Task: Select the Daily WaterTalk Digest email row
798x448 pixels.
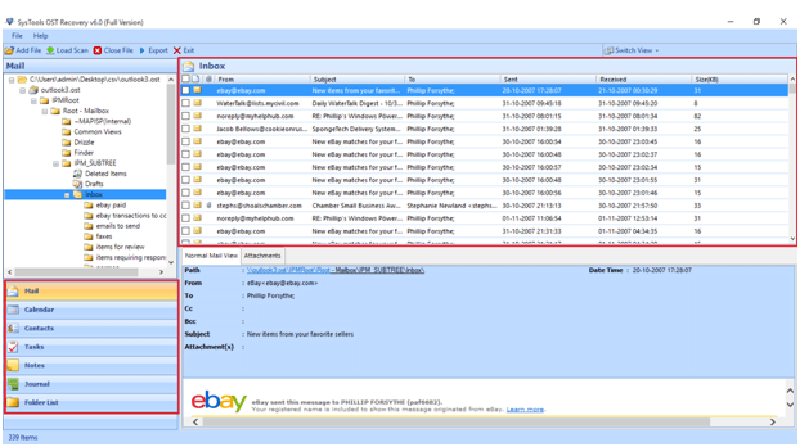Action: click(484, 103)
